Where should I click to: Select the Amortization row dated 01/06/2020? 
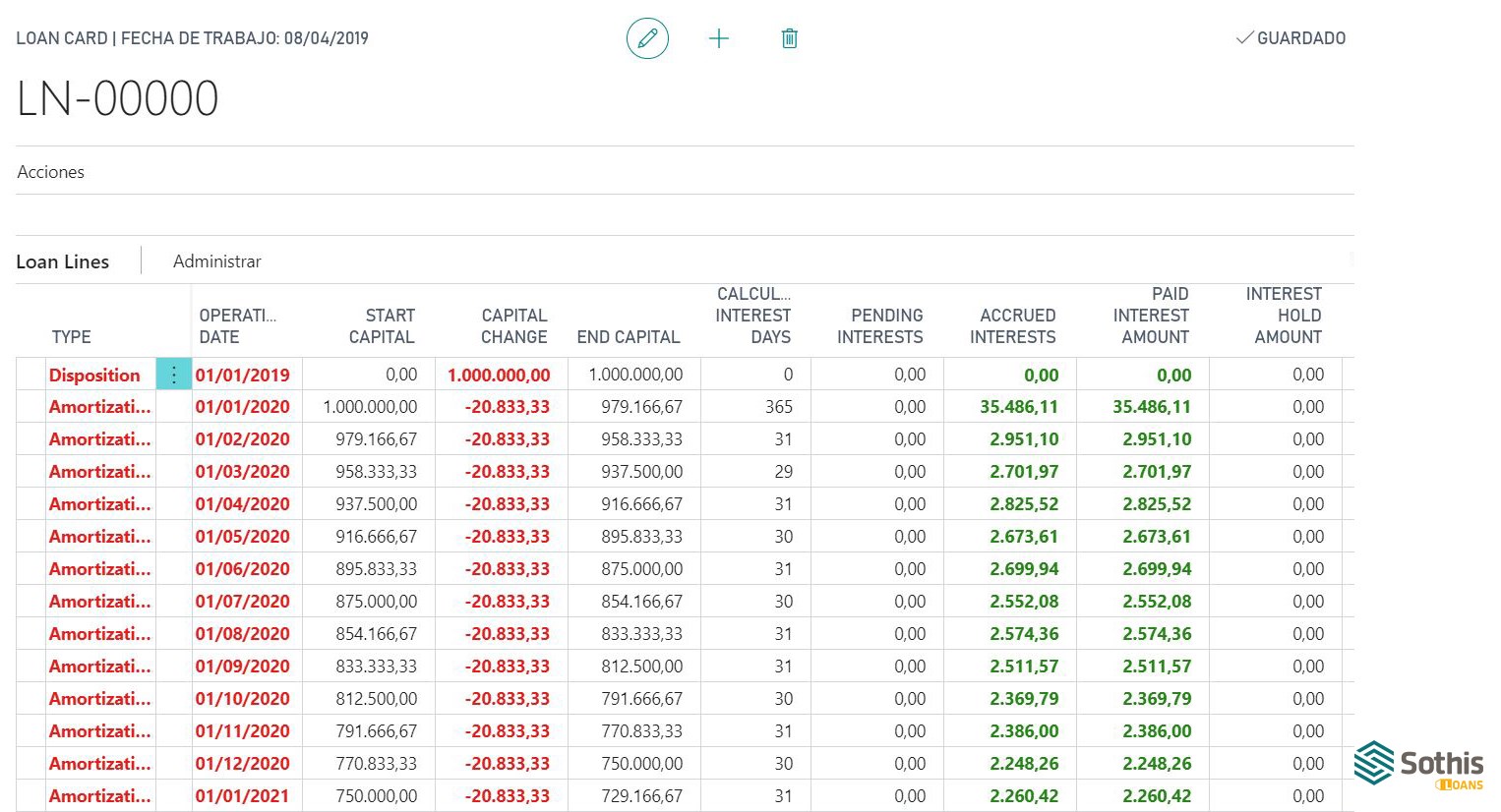pos(30,569)
